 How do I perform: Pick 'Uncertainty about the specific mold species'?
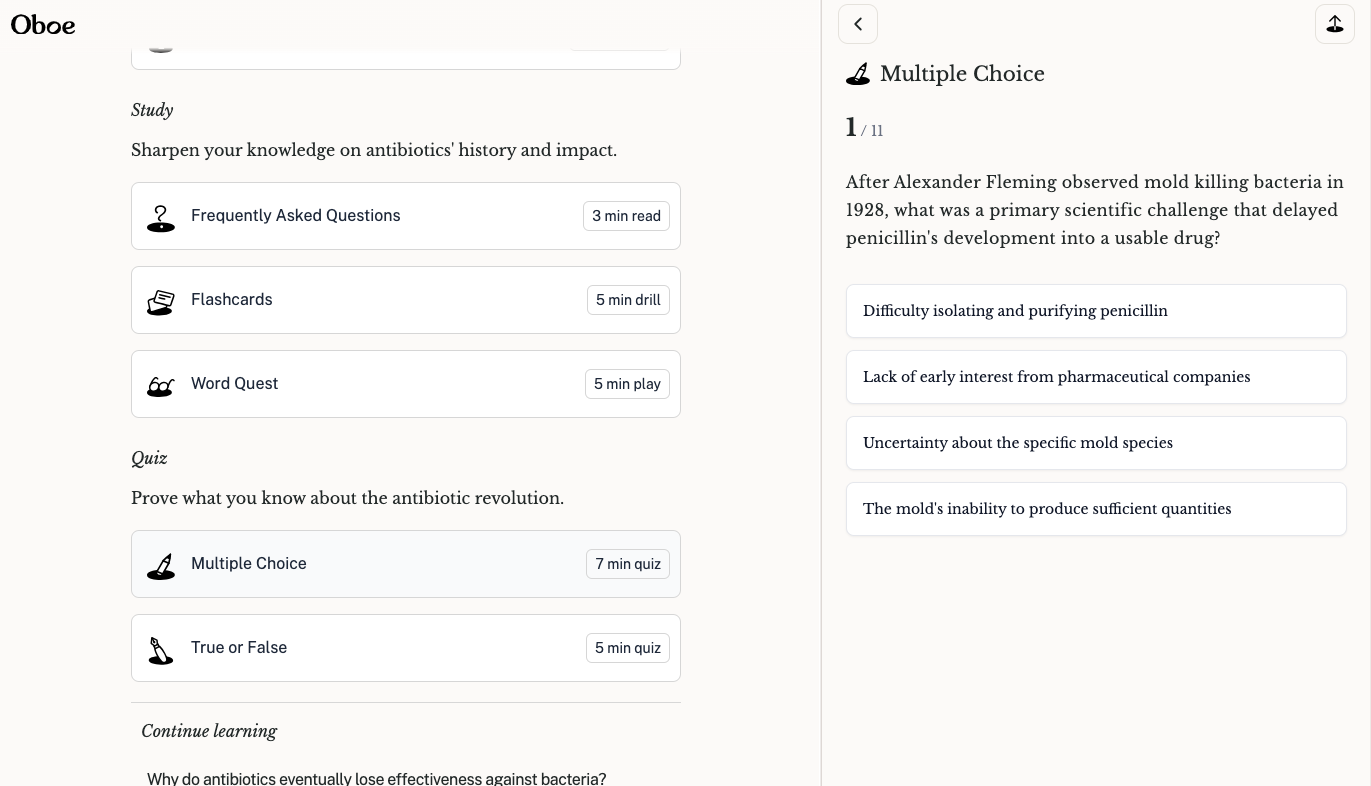[x=1096, y=443]
